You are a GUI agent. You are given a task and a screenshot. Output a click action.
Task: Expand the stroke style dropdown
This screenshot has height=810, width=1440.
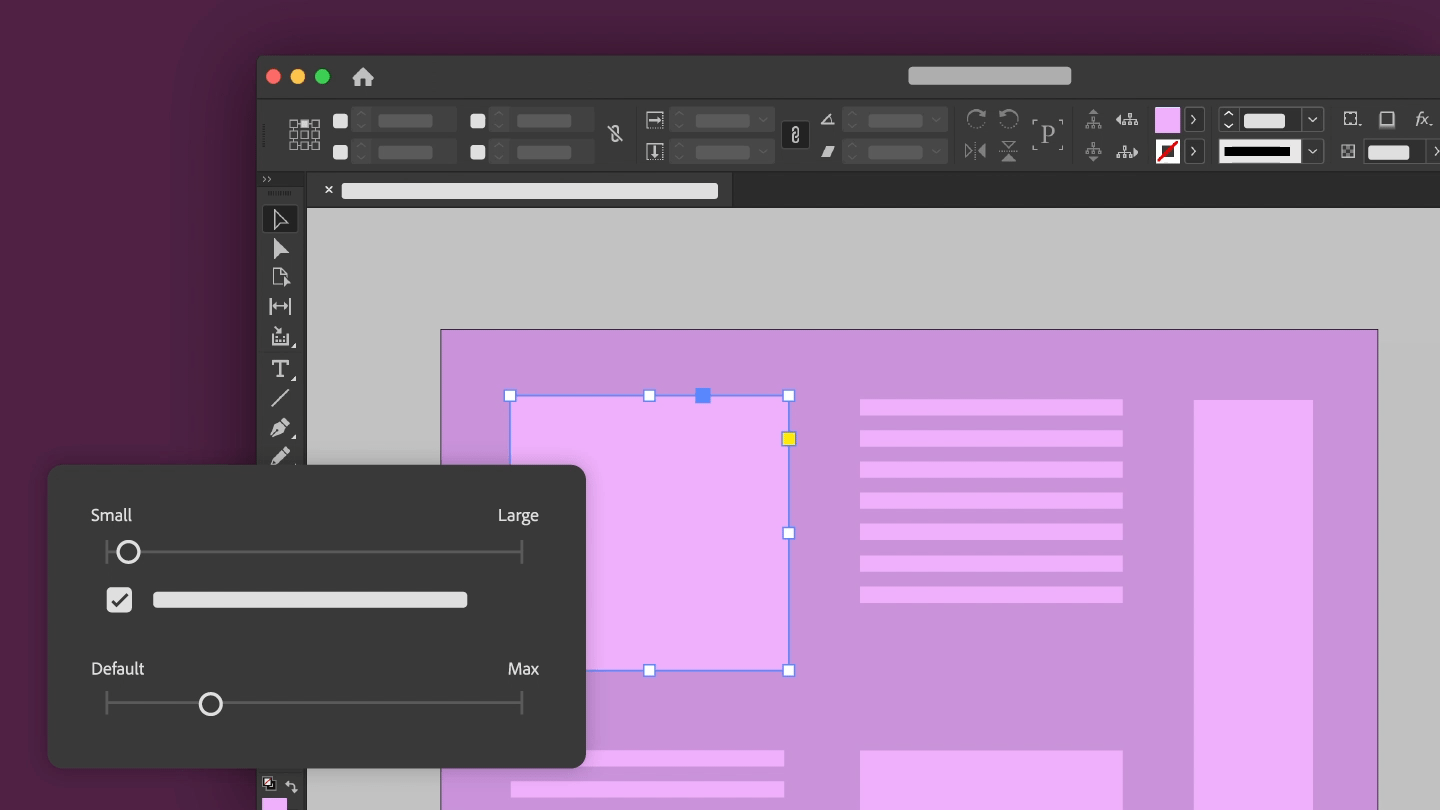click(1311, 151)
